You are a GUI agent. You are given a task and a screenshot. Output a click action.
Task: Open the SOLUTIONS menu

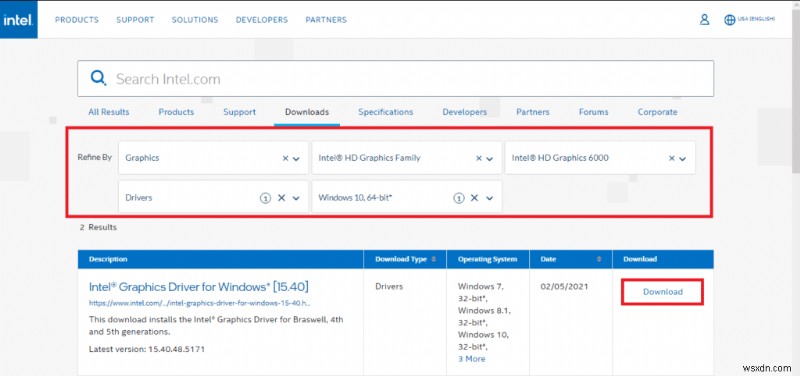[195, 20]
